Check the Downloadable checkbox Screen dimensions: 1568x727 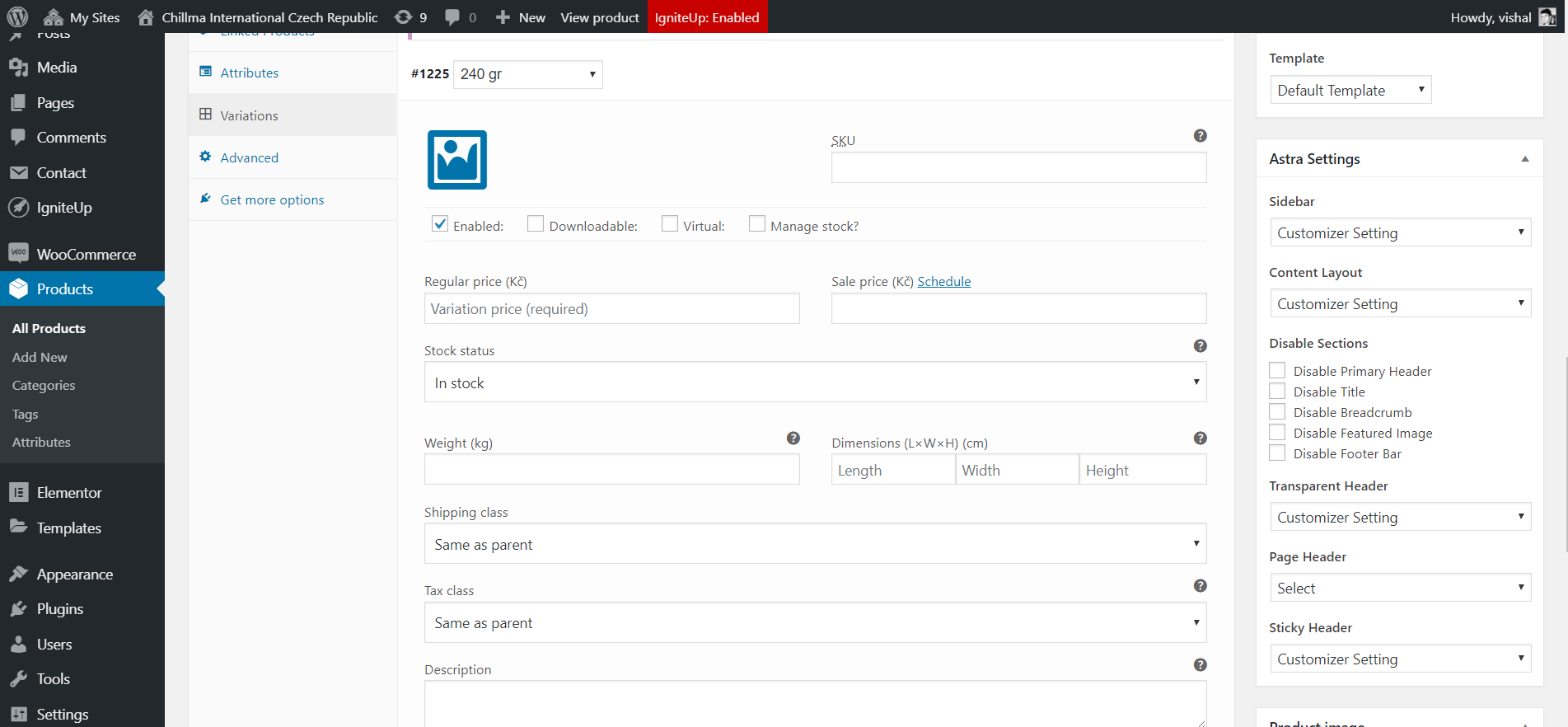(536, 224)
